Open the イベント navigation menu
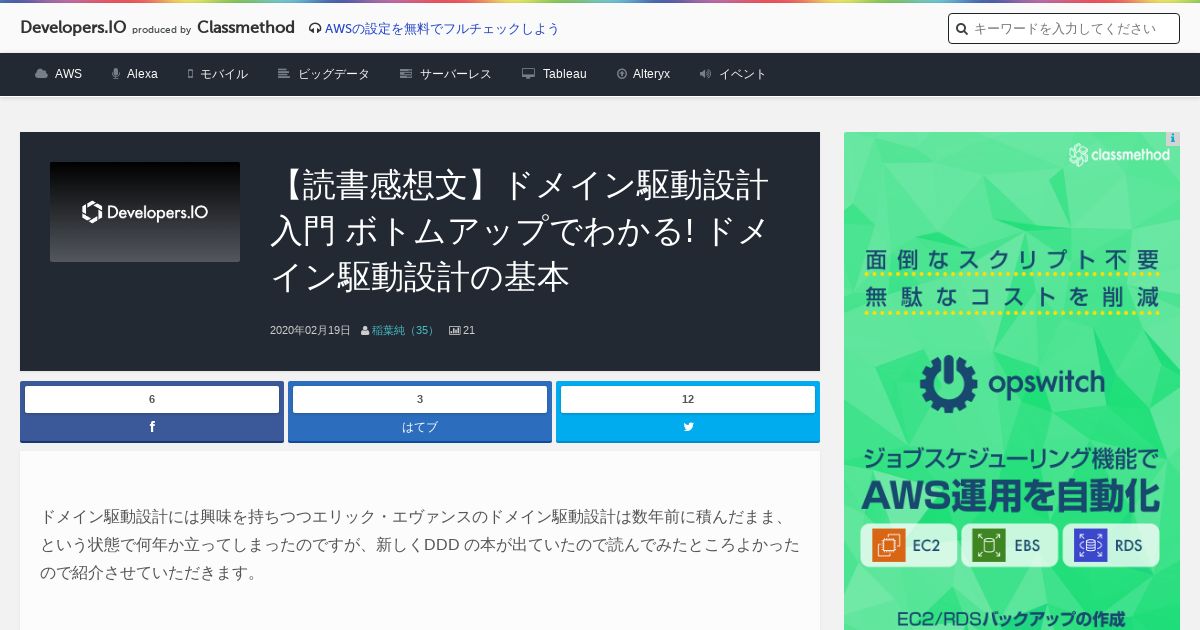This screenshot has width=1200, height=630. click(x=743, y=74)
